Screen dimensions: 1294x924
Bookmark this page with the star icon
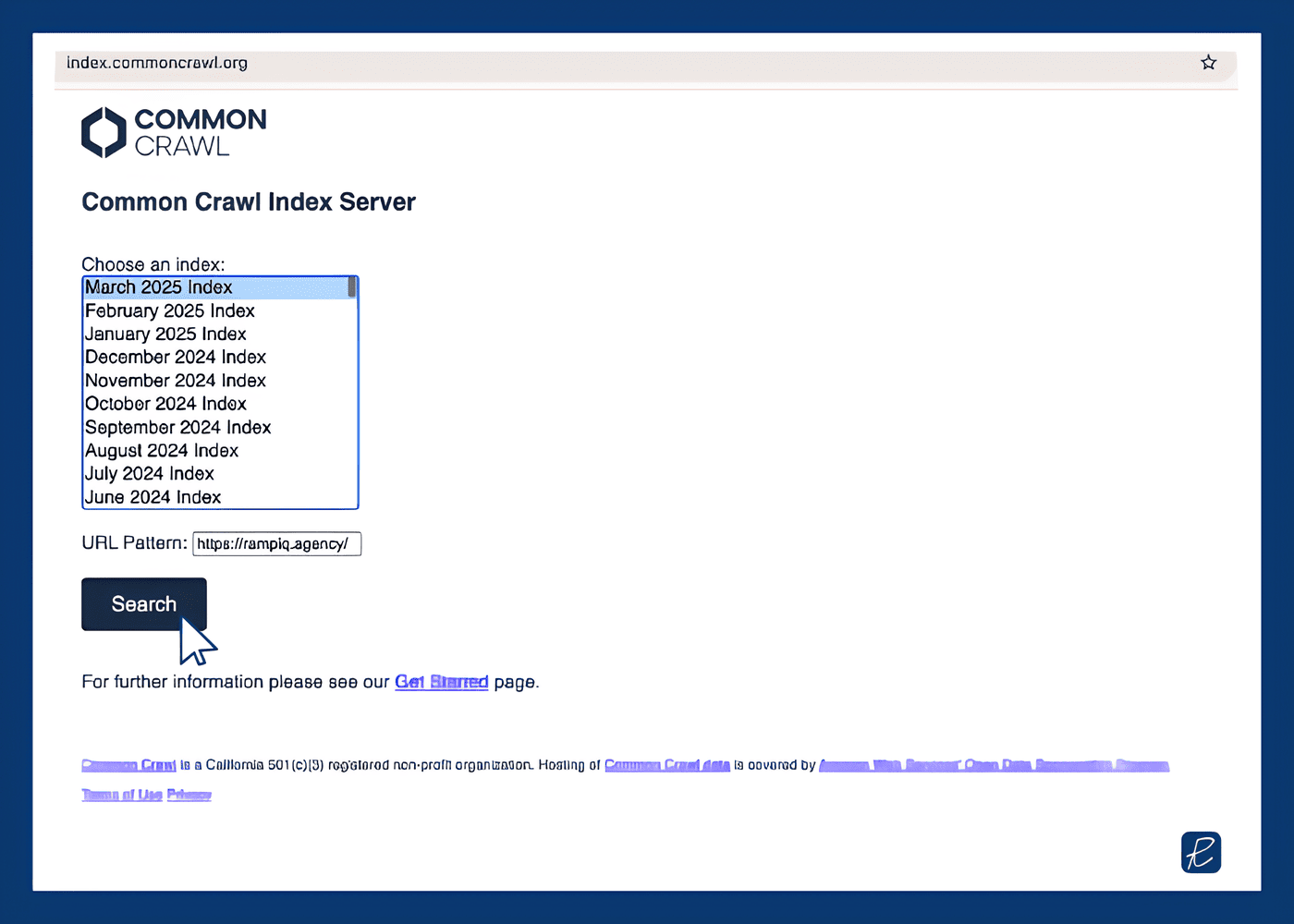1208,63
